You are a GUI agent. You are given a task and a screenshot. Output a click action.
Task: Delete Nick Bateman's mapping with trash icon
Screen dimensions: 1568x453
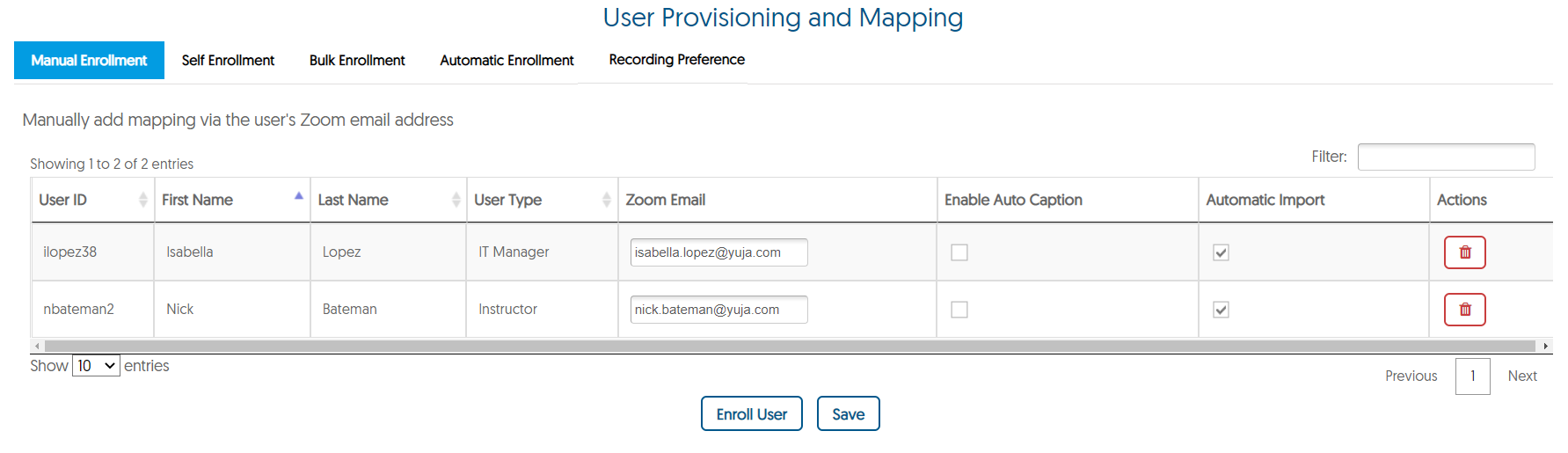coord(1464,310)
